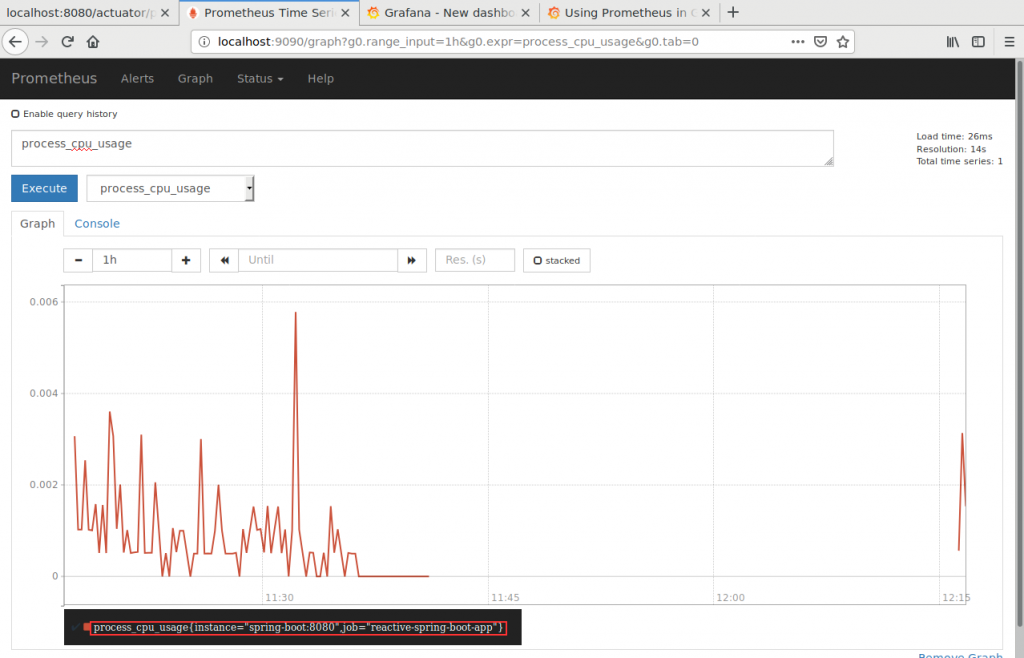Click the browser back arrow button

pyautogui.click(x=16, y=42)
